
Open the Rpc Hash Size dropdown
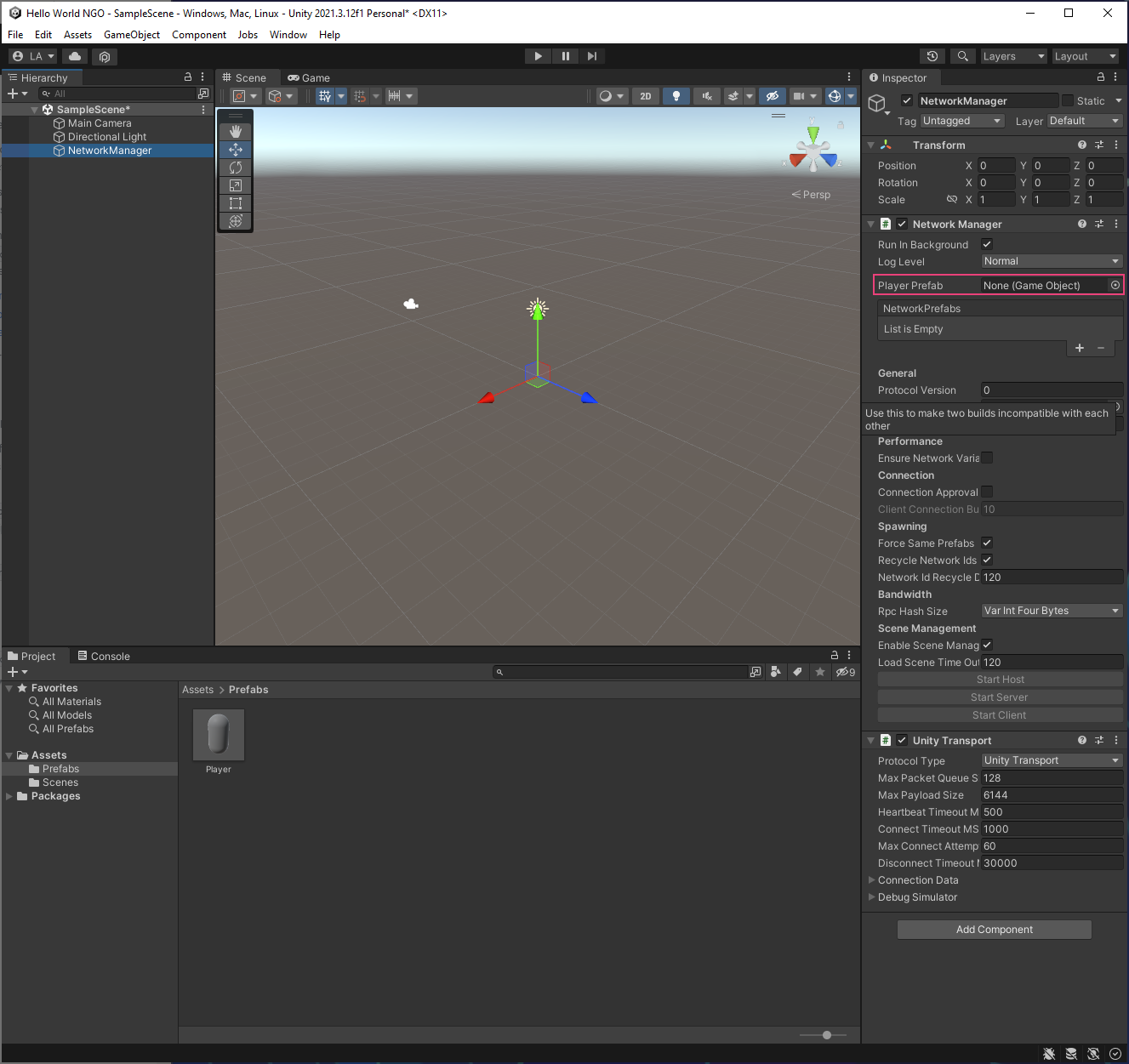[x=1052, y=612]
